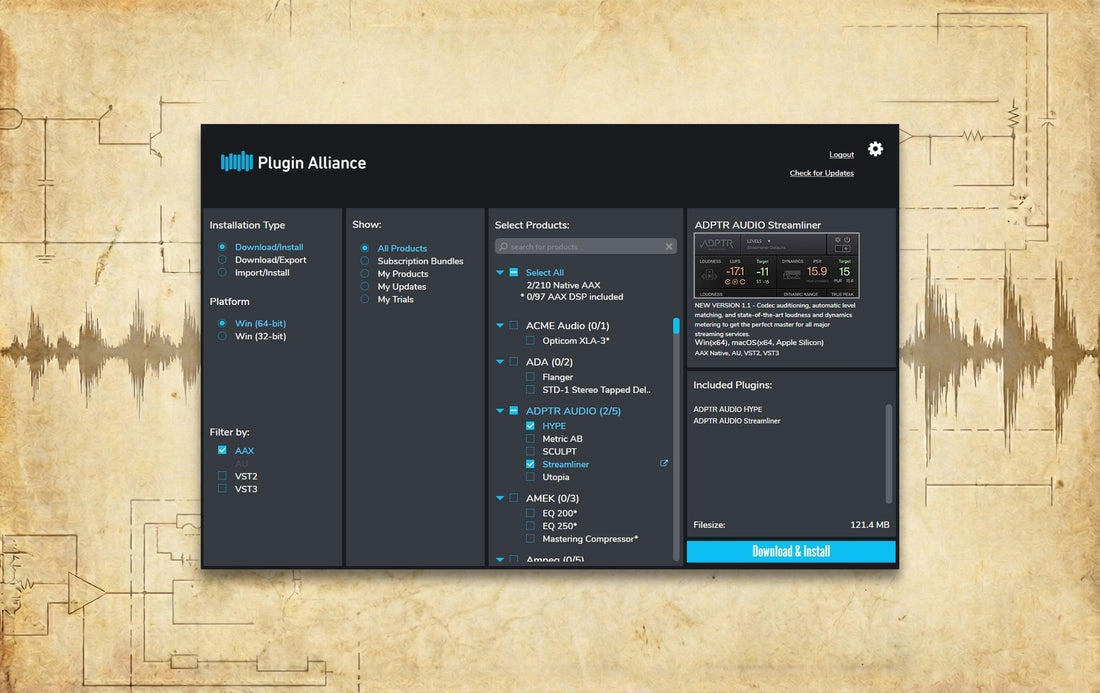The width and height of the screenshot is (1100, 693).
Task: Check Metric AB for installation
Action: pyautogui.click(x=531, y=438)
